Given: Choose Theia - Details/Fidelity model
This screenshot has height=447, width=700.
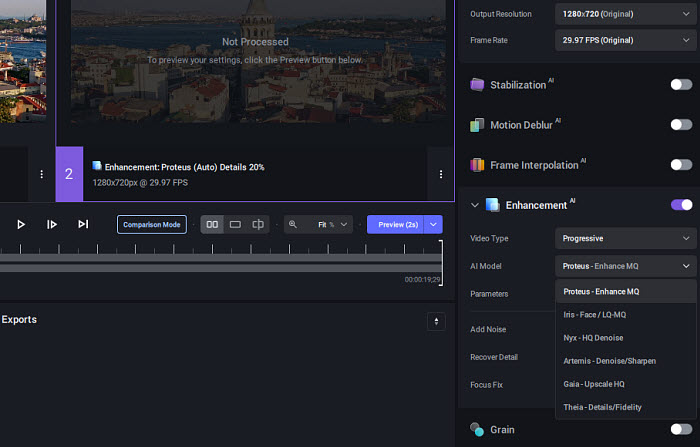Looking at the screenshot, I should click(625, 407).
